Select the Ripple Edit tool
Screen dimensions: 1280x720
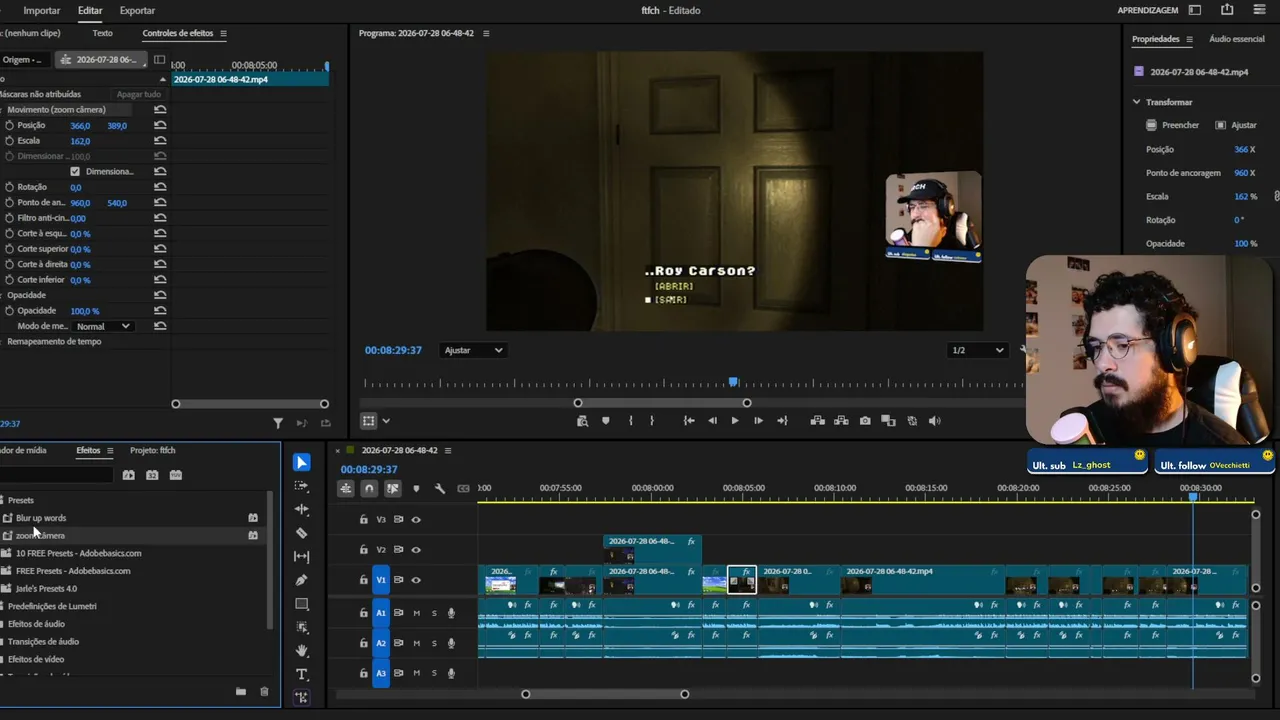[302, 510]
